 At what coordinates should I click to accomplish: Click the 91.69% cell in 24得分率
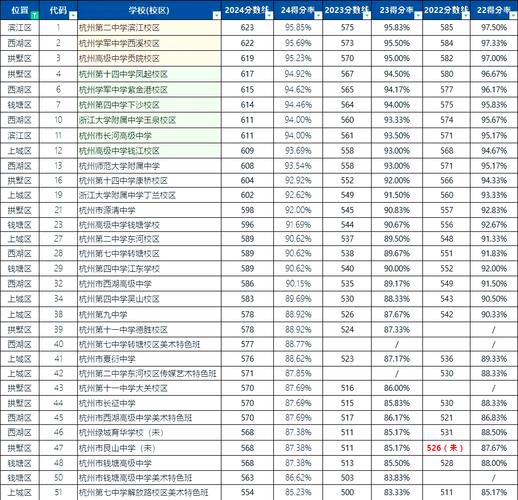point(298,225)
